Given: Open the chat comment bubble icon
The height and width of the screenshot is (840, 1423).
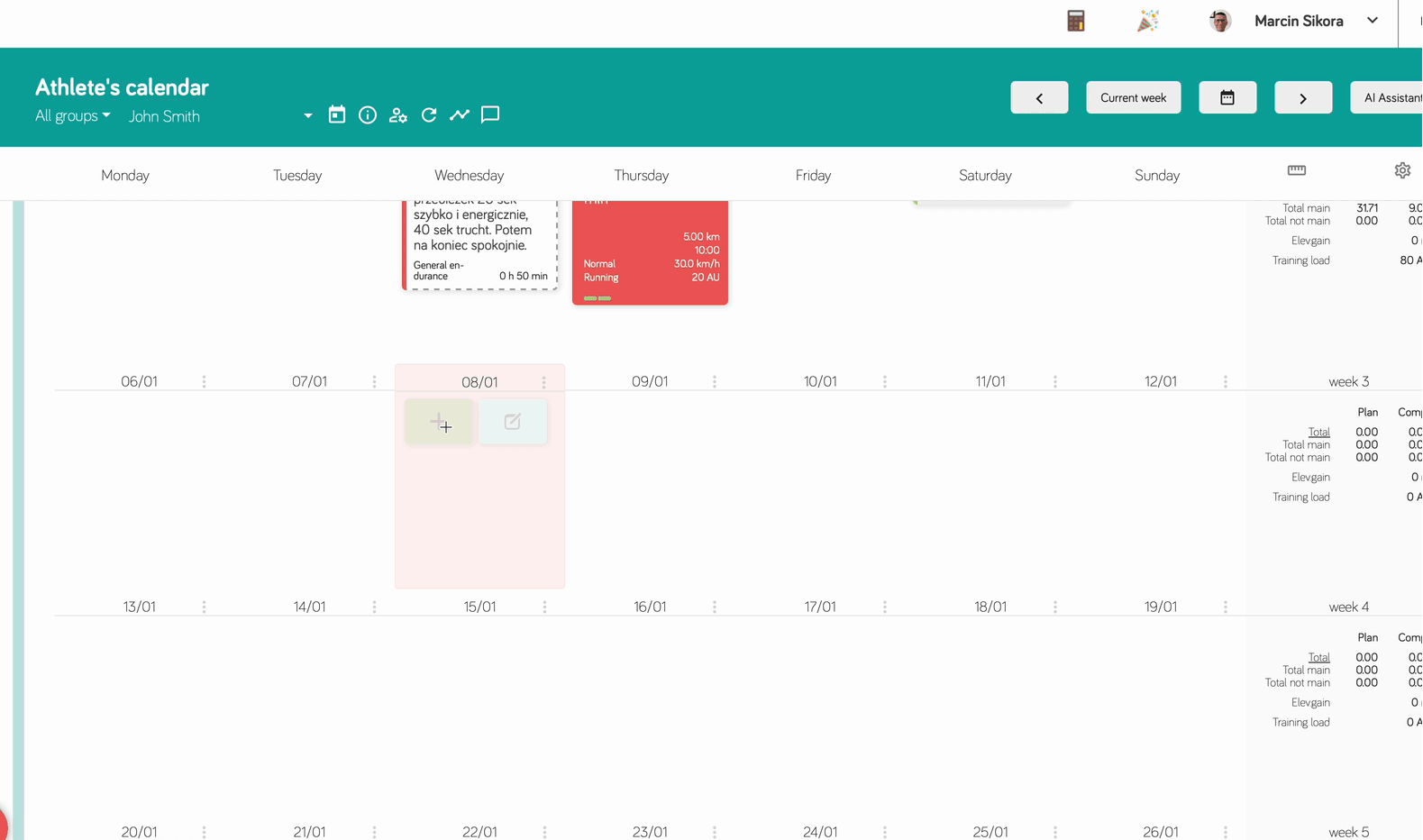Looking at the screenshot, I should pyautogui.click(x=490, y=114).
